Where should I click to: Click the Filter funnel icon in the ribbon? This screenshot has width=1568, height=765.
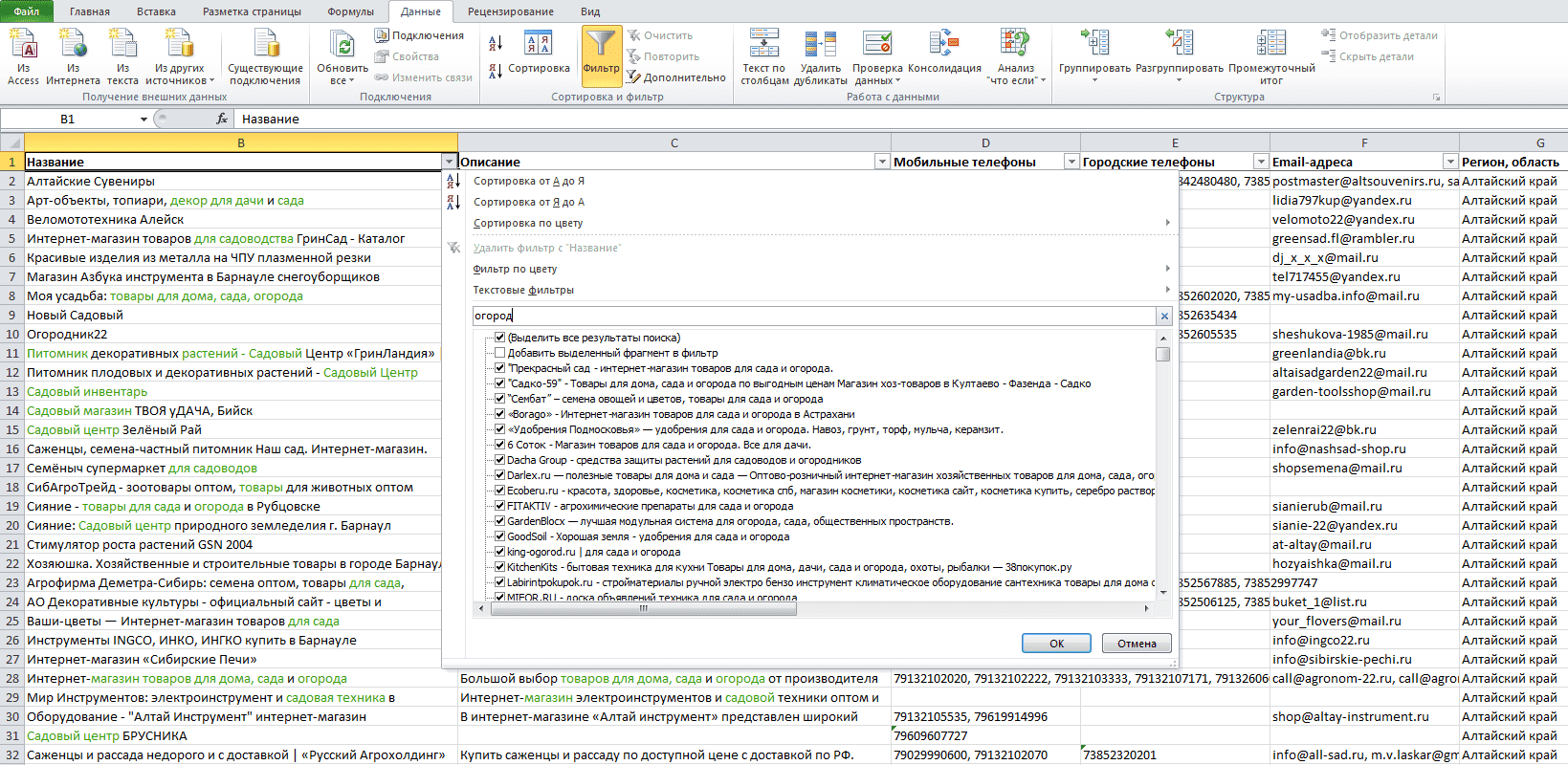[601, 44]
